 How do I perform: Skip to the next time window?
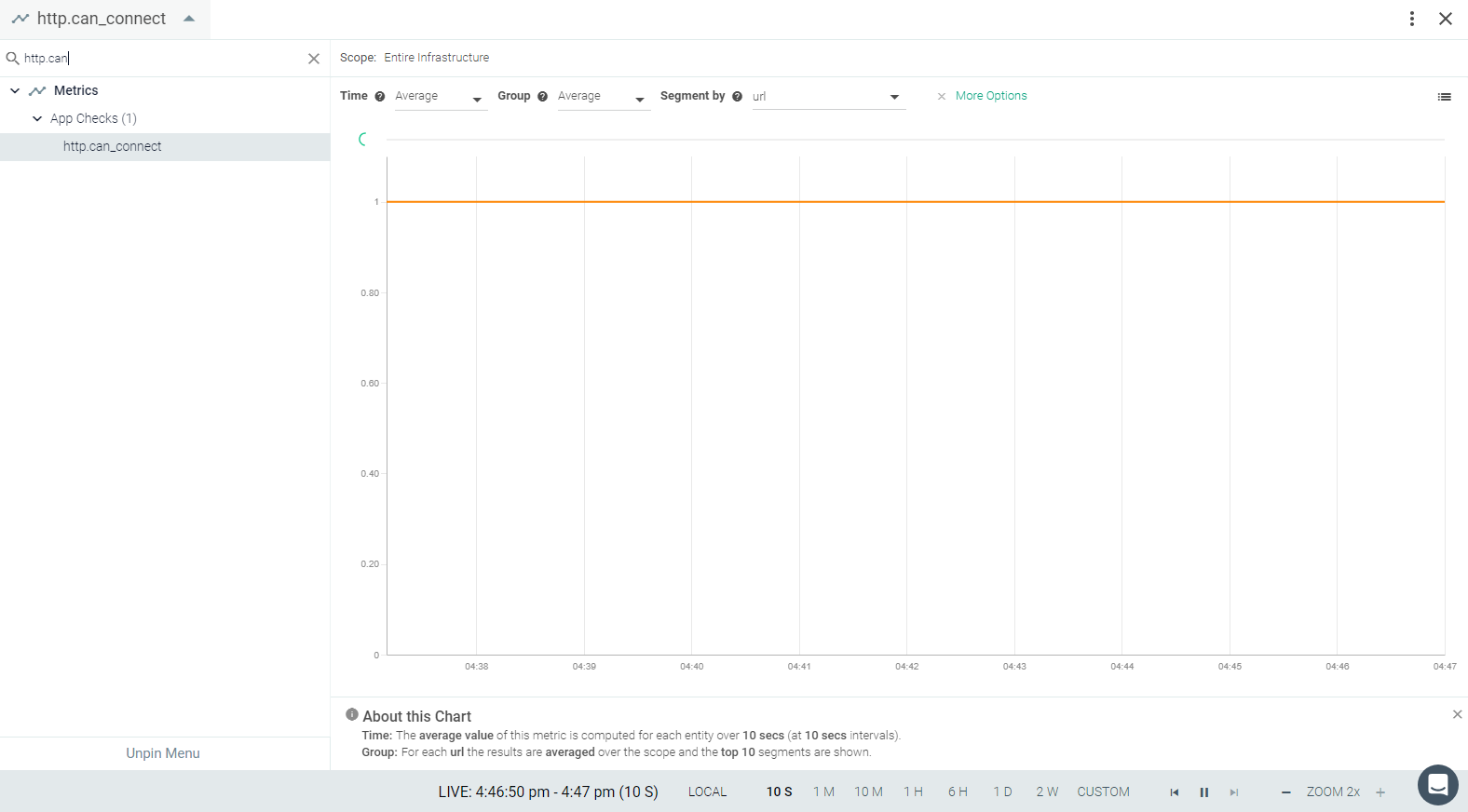click(1234, 792)
